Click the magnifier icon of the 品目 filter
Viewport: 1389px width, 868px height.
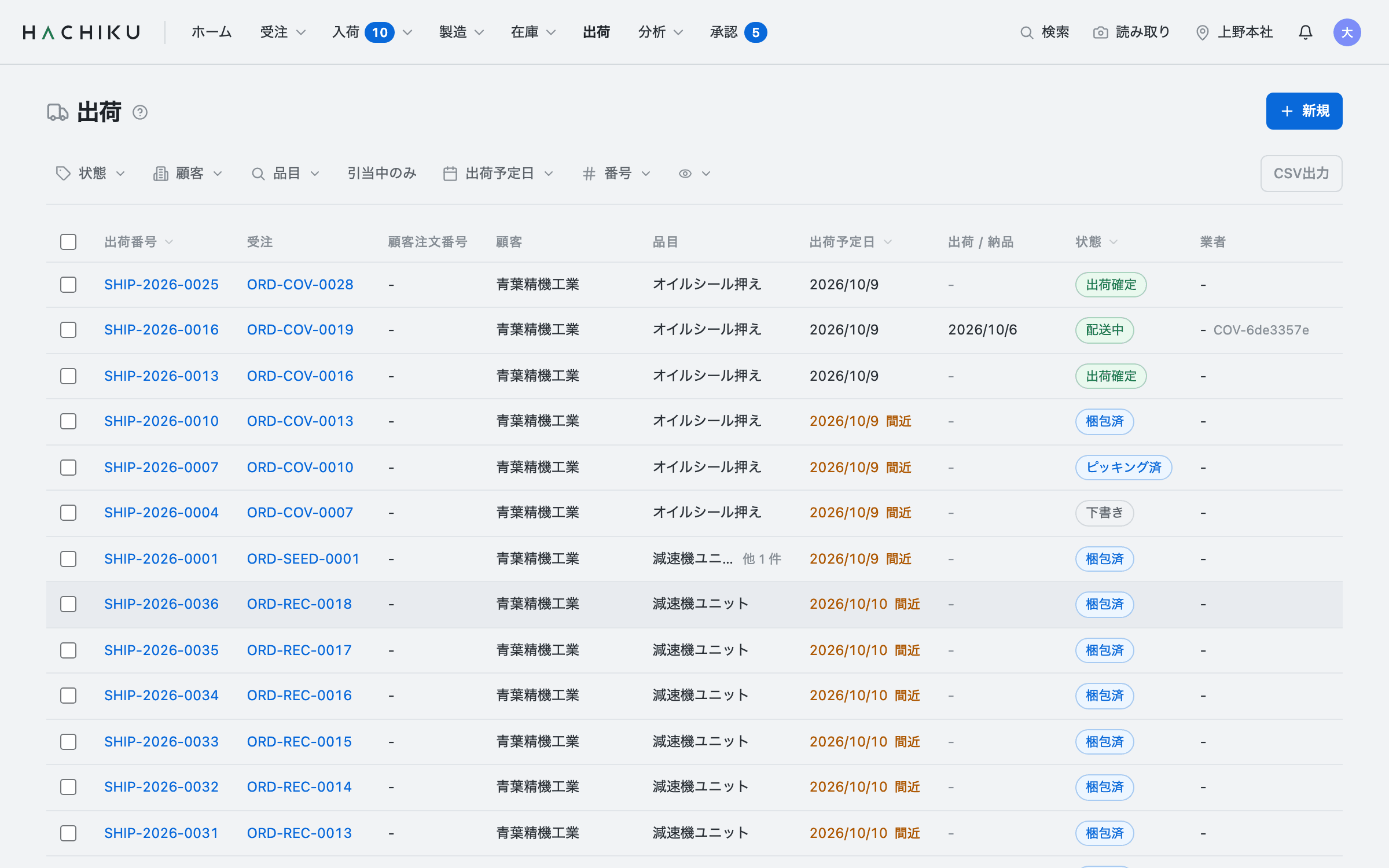point(258,174)
